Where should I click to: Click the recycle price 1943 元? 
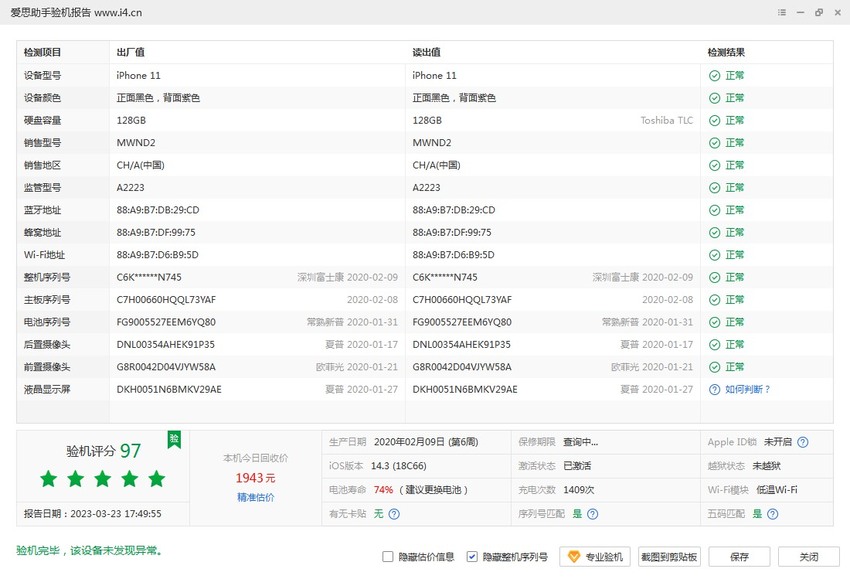click(255, 478)
